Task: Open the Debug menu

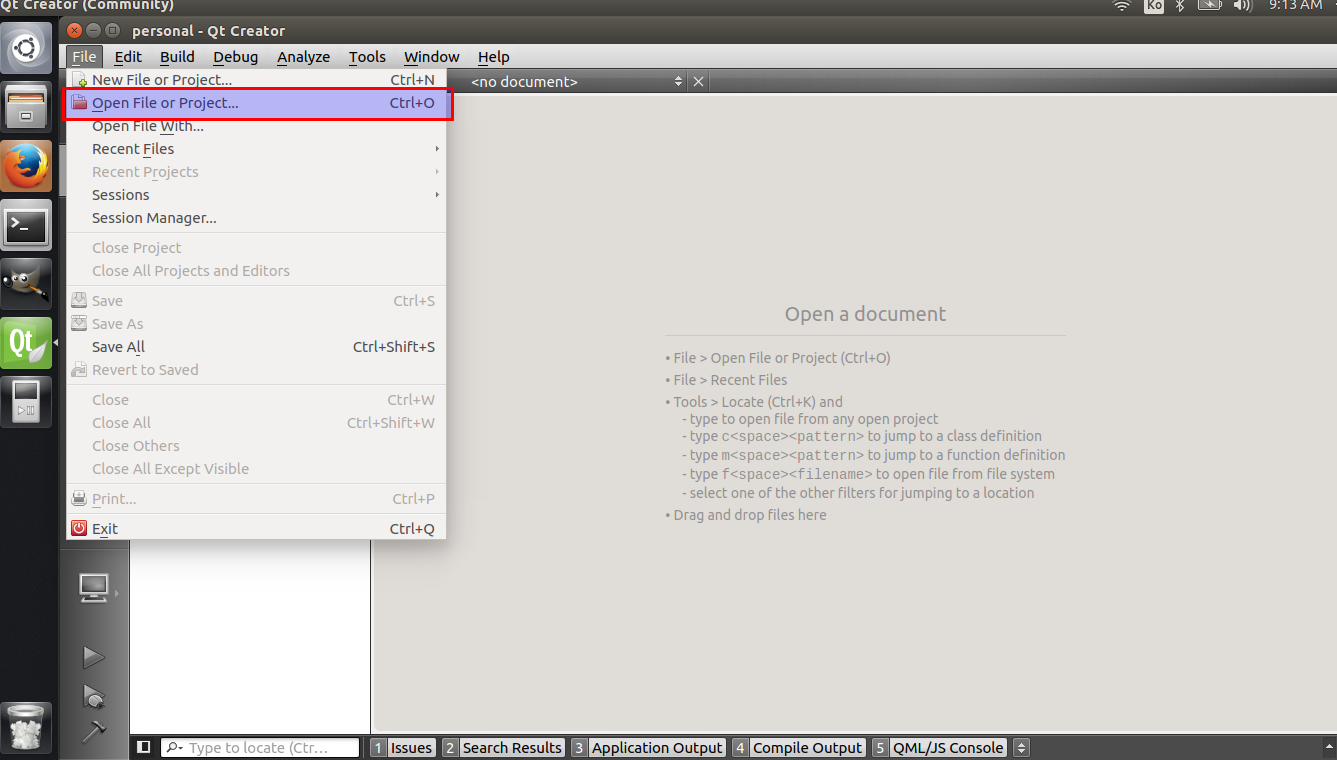Action: click(x=235, y=57)
